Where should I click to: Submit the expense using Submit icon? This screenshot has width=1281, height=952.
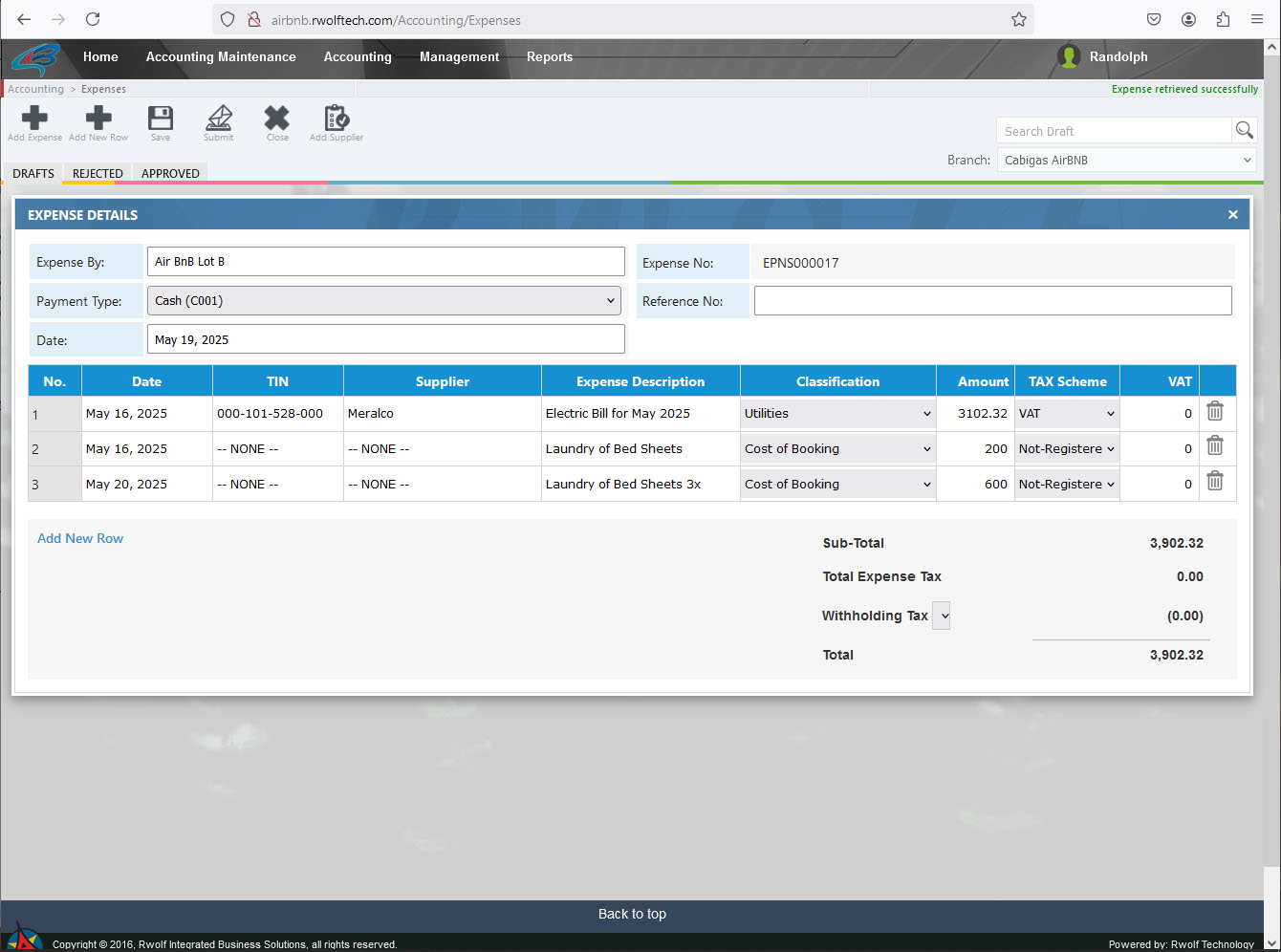tap(219, 119)
